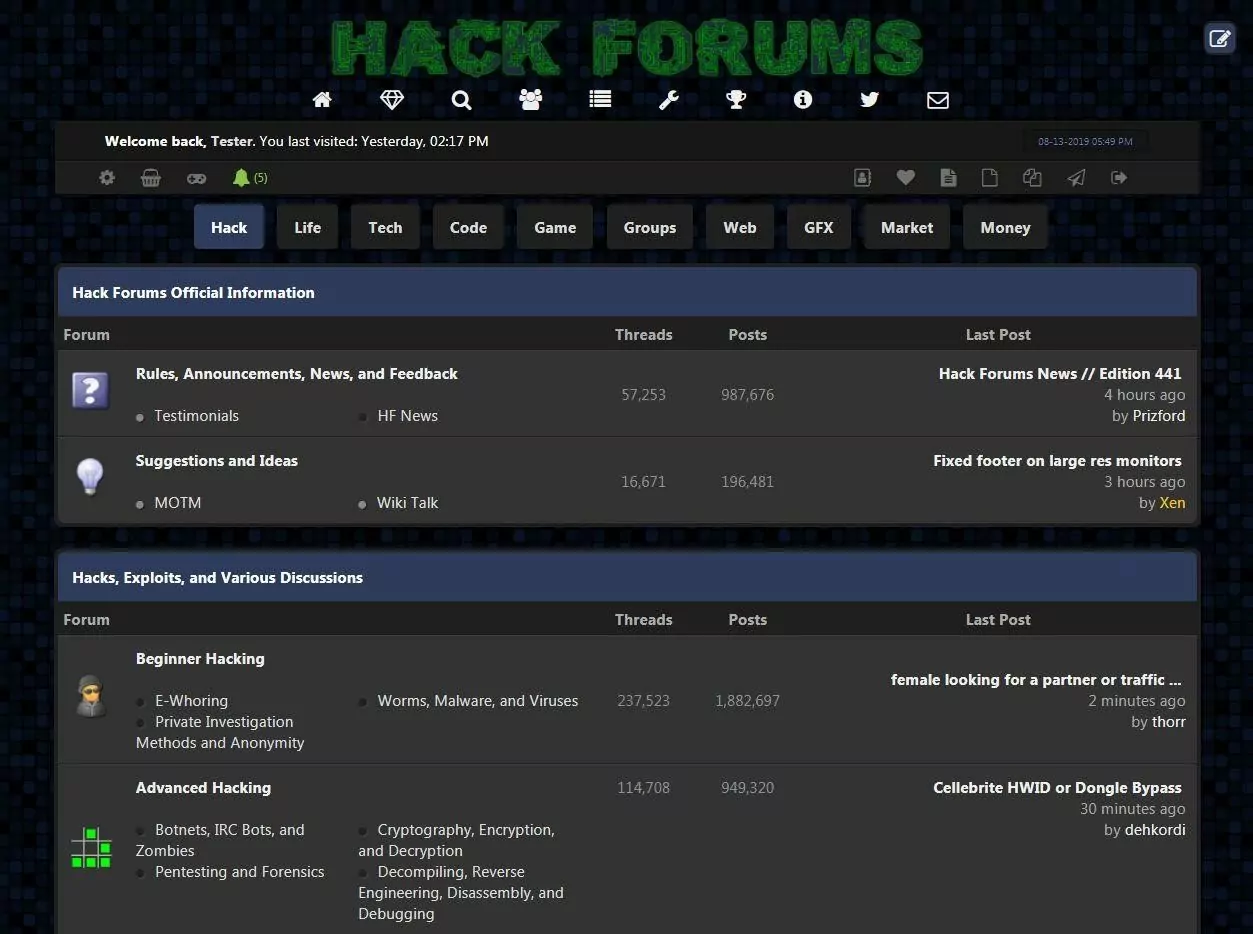Select the Members group icon
The image size is (1253, 934).
(530, 99)
